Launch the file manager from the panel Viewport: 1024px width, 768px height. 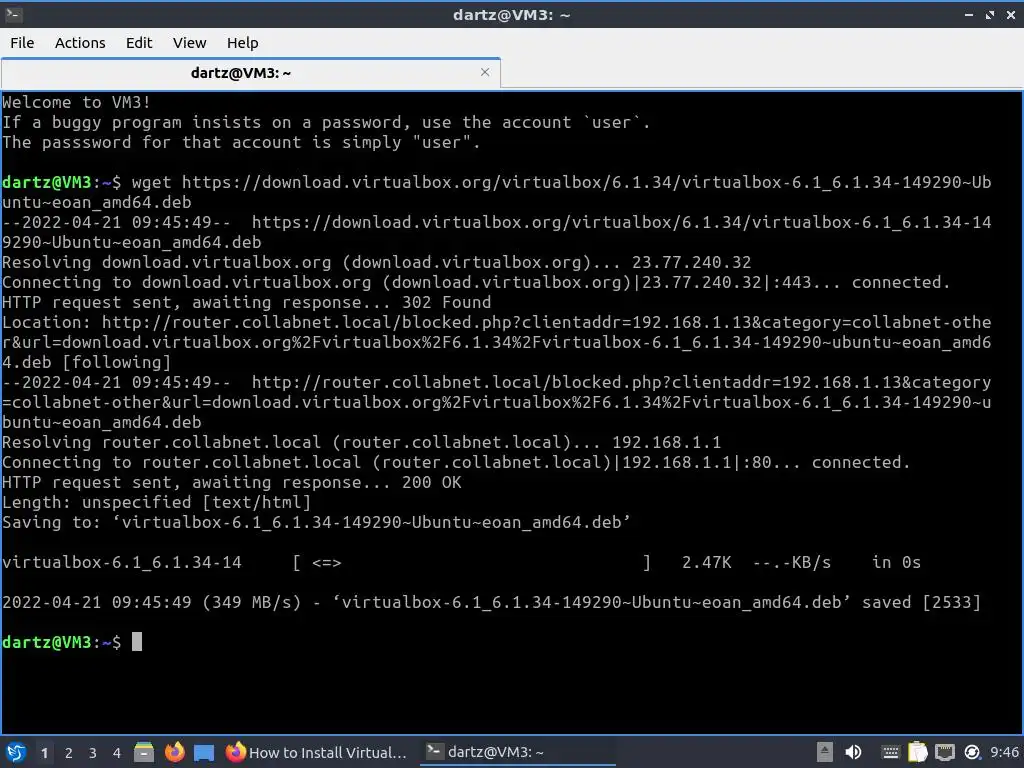tap(144, 752)
